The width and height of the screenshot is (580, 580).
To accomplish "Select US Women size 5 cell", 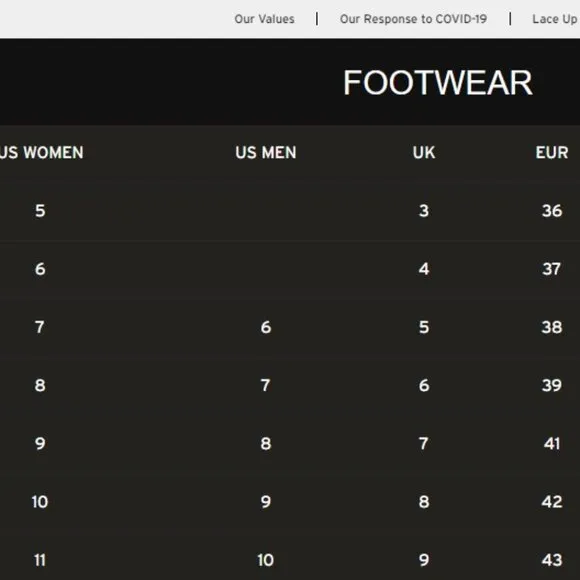I will click(x=40, y=211).
